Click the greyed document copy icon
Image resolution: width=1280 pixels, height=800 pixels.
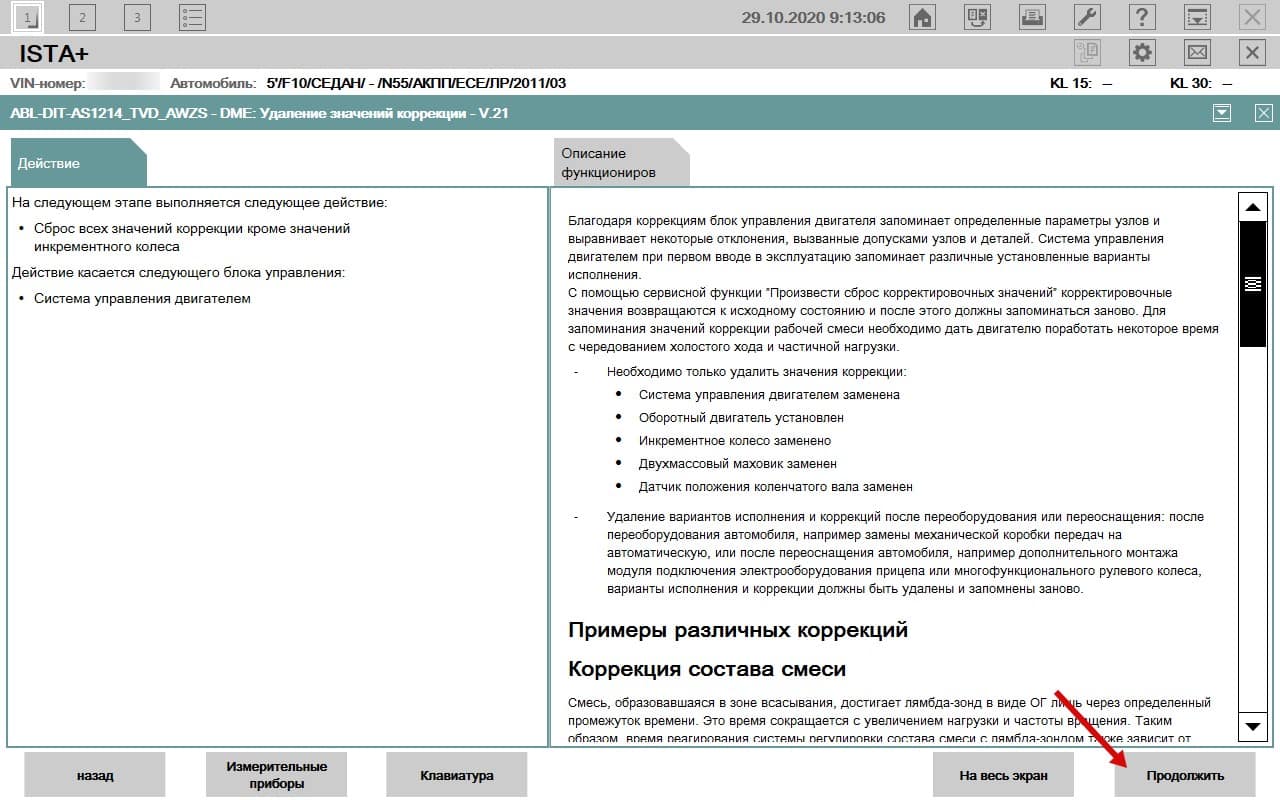point(1087,53)
